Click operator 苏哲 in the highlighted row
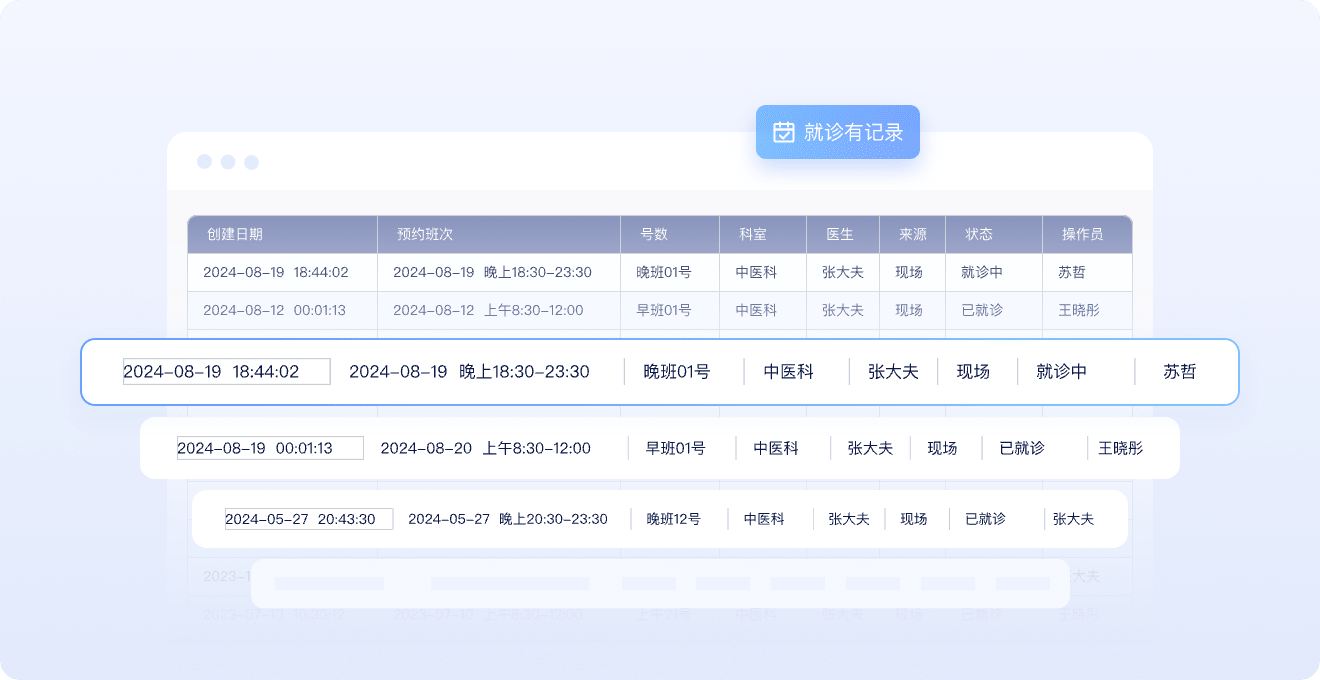This screenshot has height=680, width=1320. click(1179, 372)
